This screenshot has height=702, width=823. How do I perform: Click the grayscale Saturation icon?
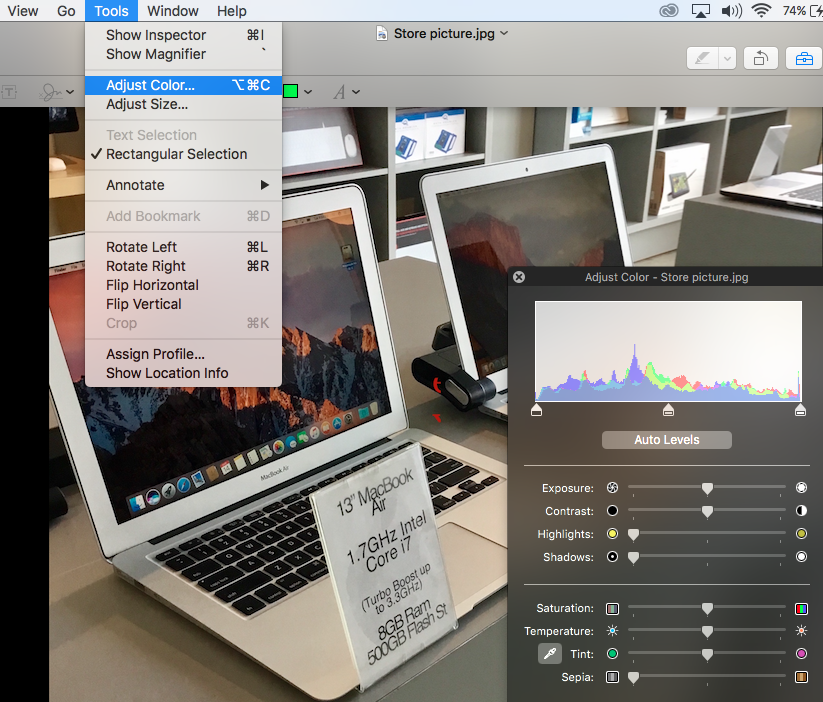click(x=612, y=609)
